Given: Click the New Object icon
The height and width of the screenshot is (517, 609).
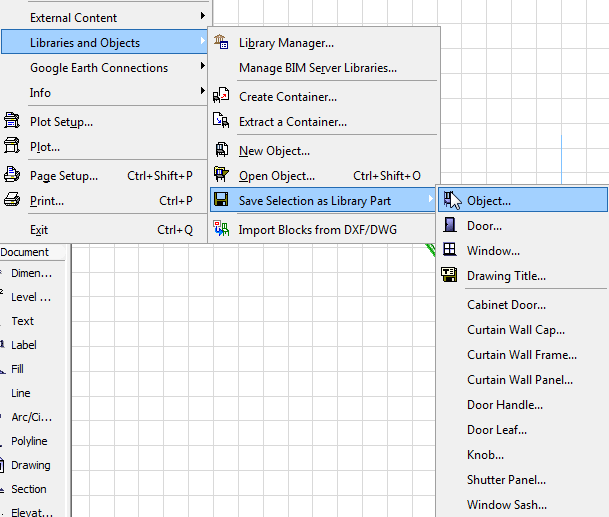Looking at the screenshot, I should [221, 151].
